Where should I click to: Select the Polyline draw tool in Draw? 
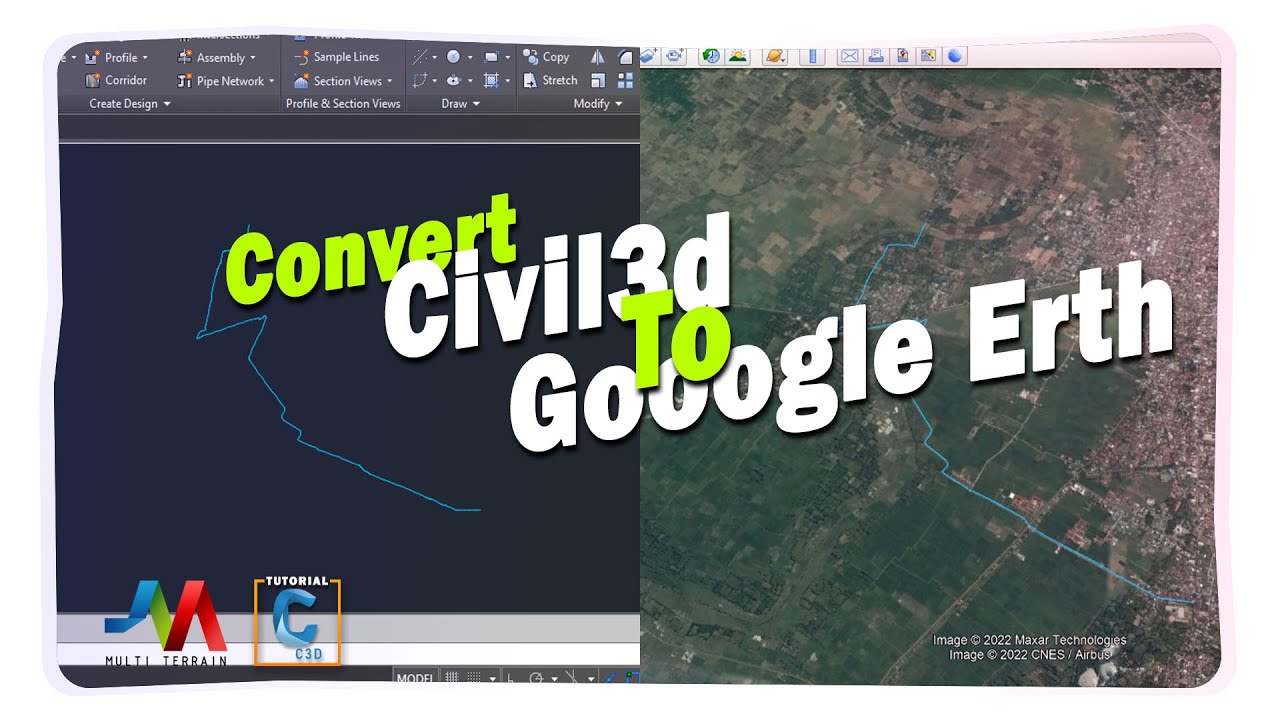(422, 80)
